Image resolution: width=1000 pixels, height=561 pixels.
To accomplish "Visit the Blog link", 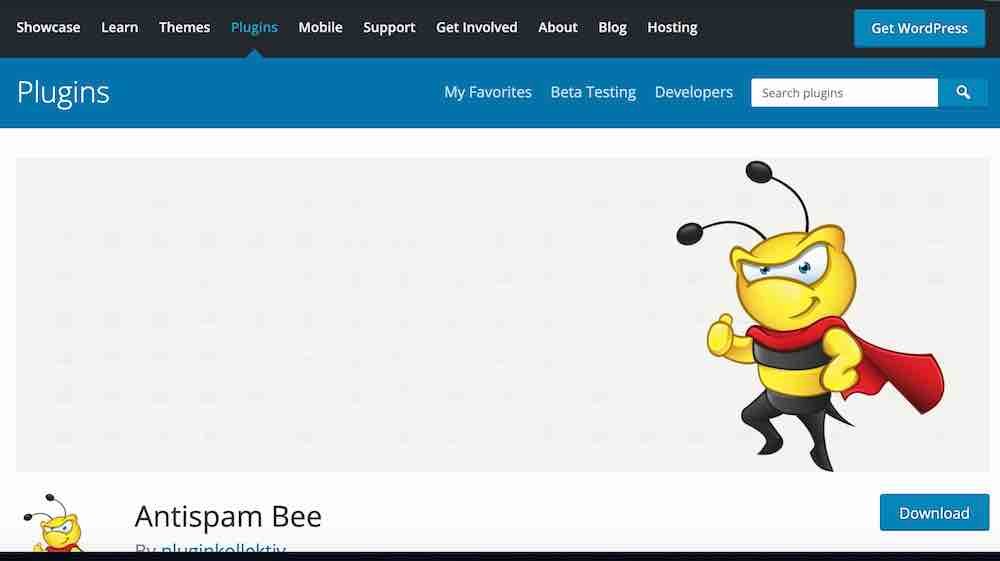I will (612, 27).
